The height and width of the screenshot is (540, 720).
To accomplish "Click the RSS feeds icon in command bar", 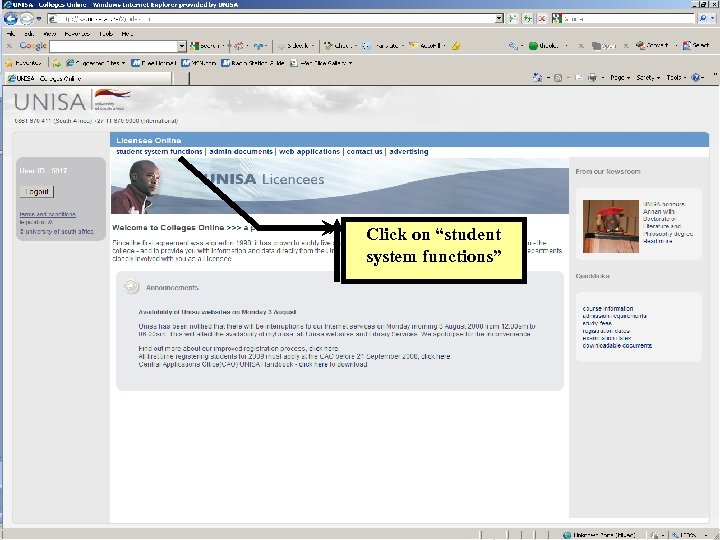I will [x=558, y=78].
